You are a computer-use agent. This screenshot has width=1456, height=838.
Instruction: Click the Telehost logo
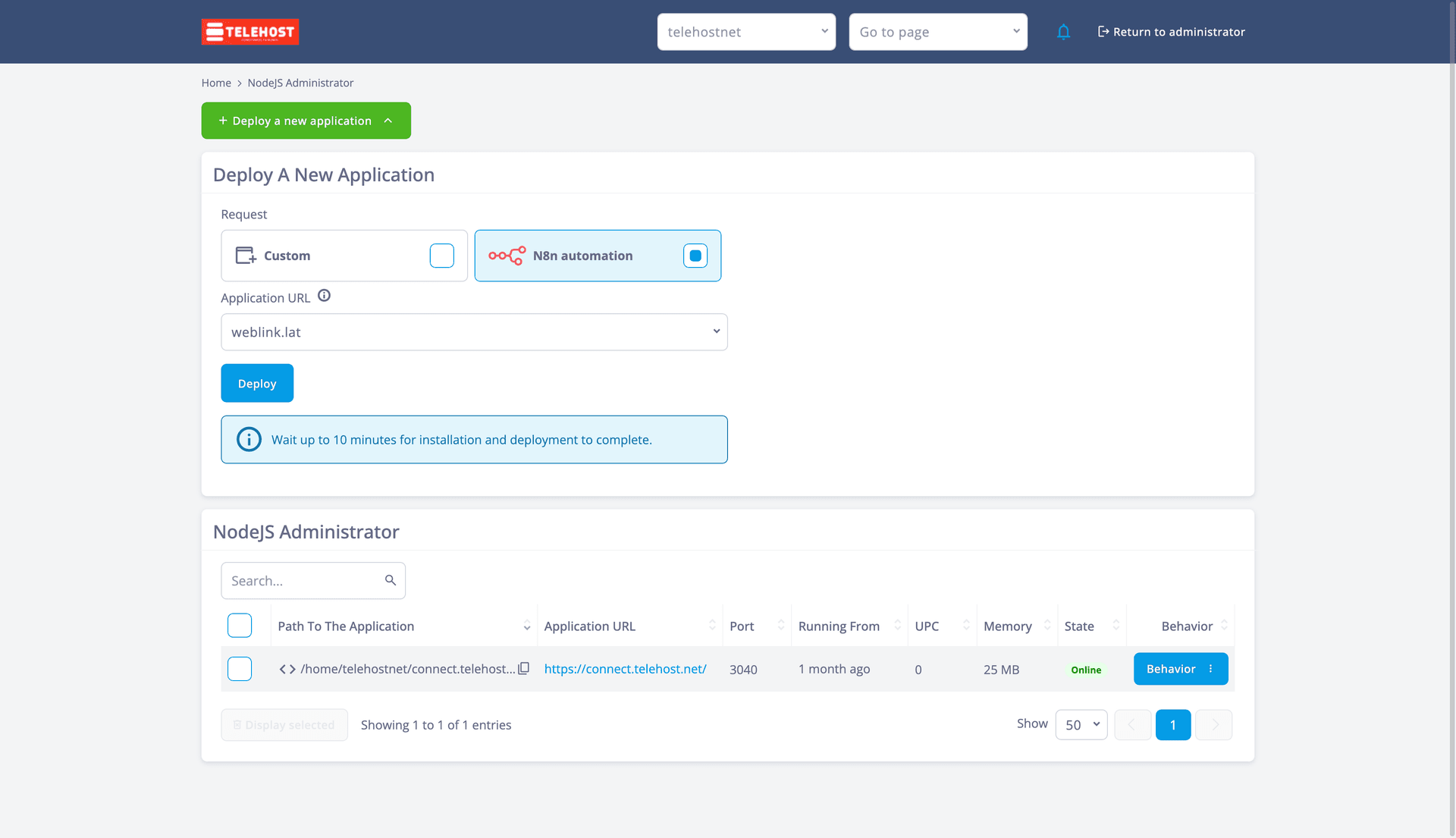pos(250,32)
